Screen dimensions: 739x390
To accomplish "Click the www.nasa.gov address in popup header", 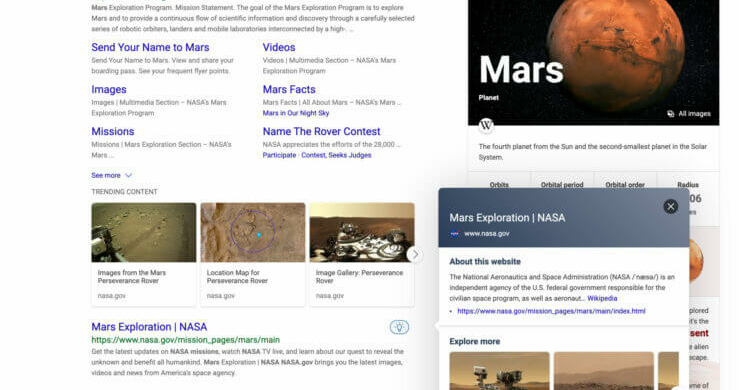I will point(486,233).
